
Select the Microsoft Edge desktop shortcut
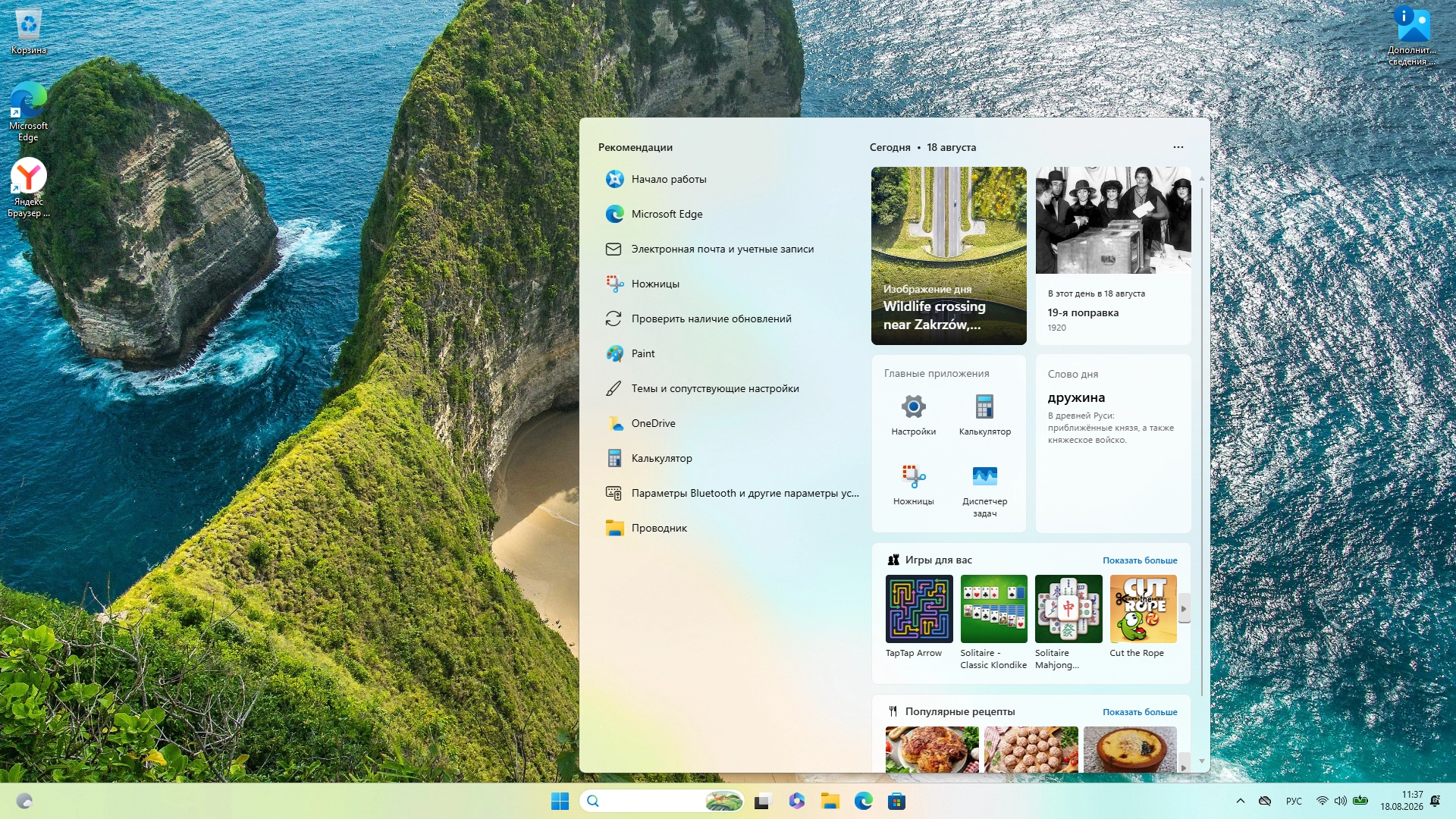coord(28,111)
